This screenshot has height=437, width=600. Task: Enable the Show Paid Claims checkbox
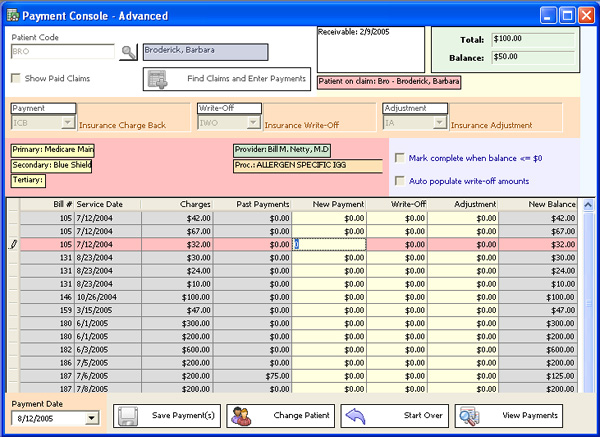pyautogui.click(x=16, y=78)
